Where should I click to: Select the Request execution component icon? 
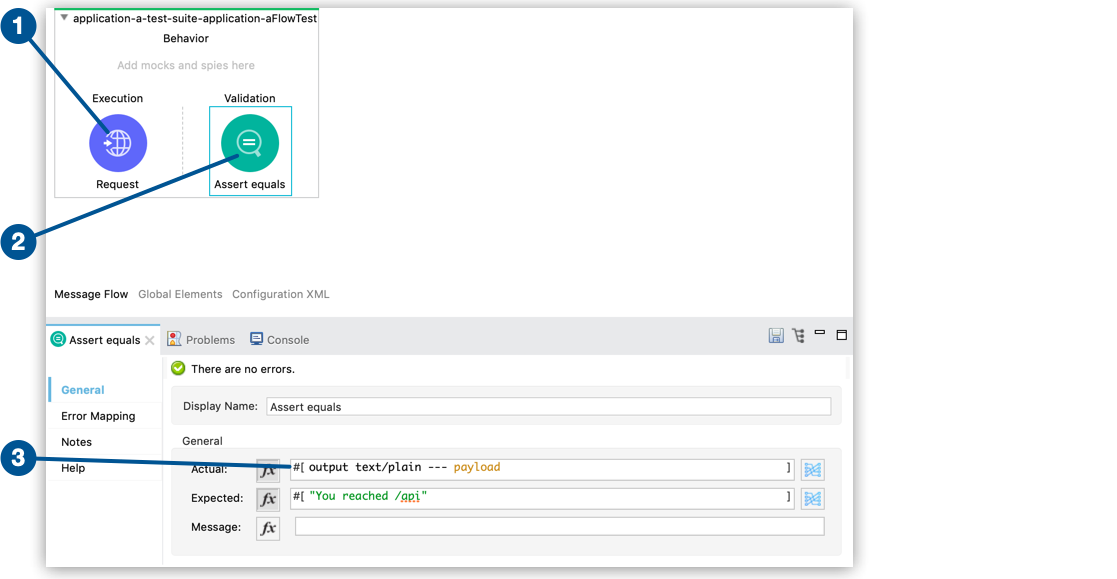coord(118,143)
